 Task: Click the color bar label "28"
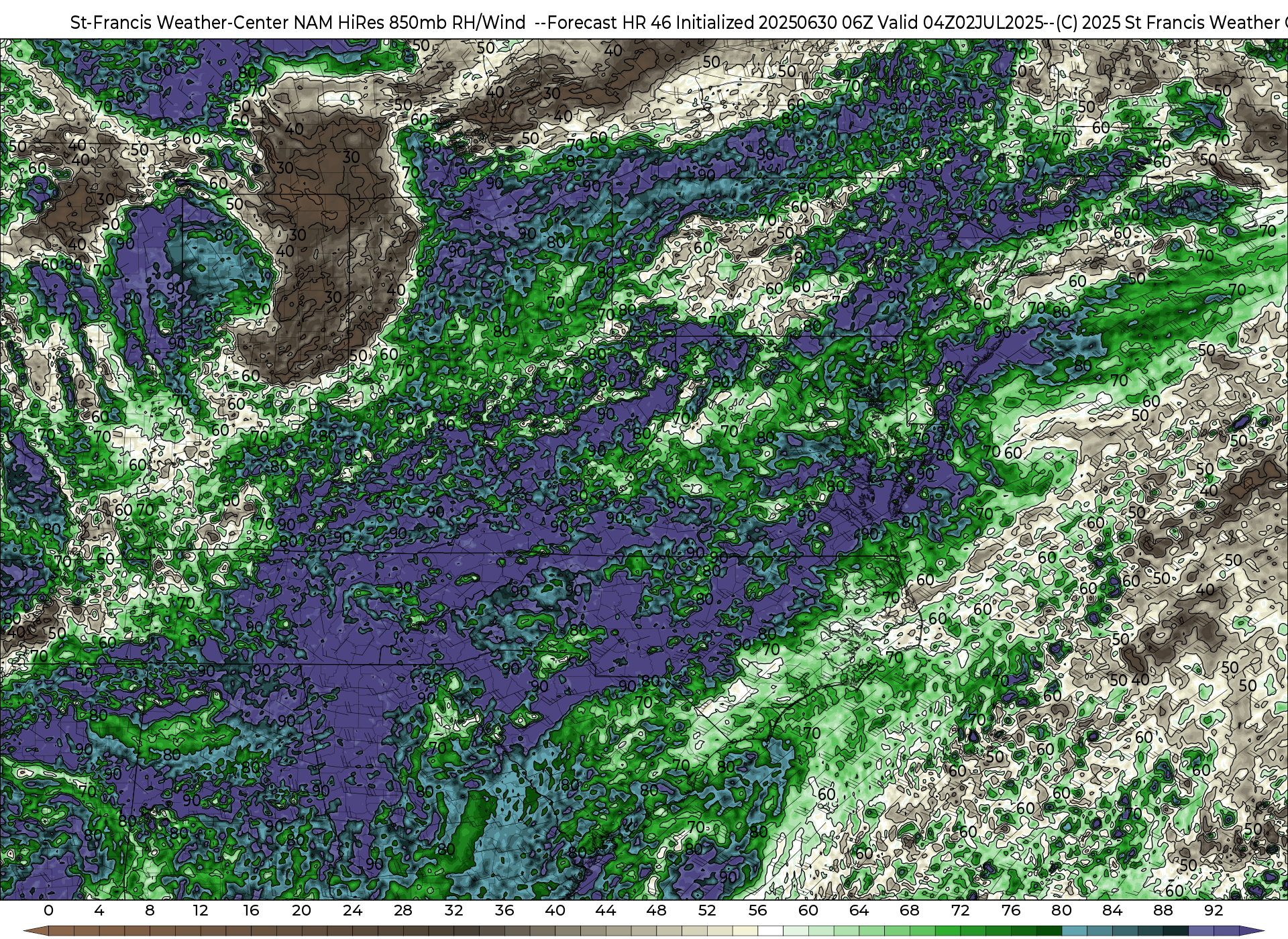tap(402, 910)
